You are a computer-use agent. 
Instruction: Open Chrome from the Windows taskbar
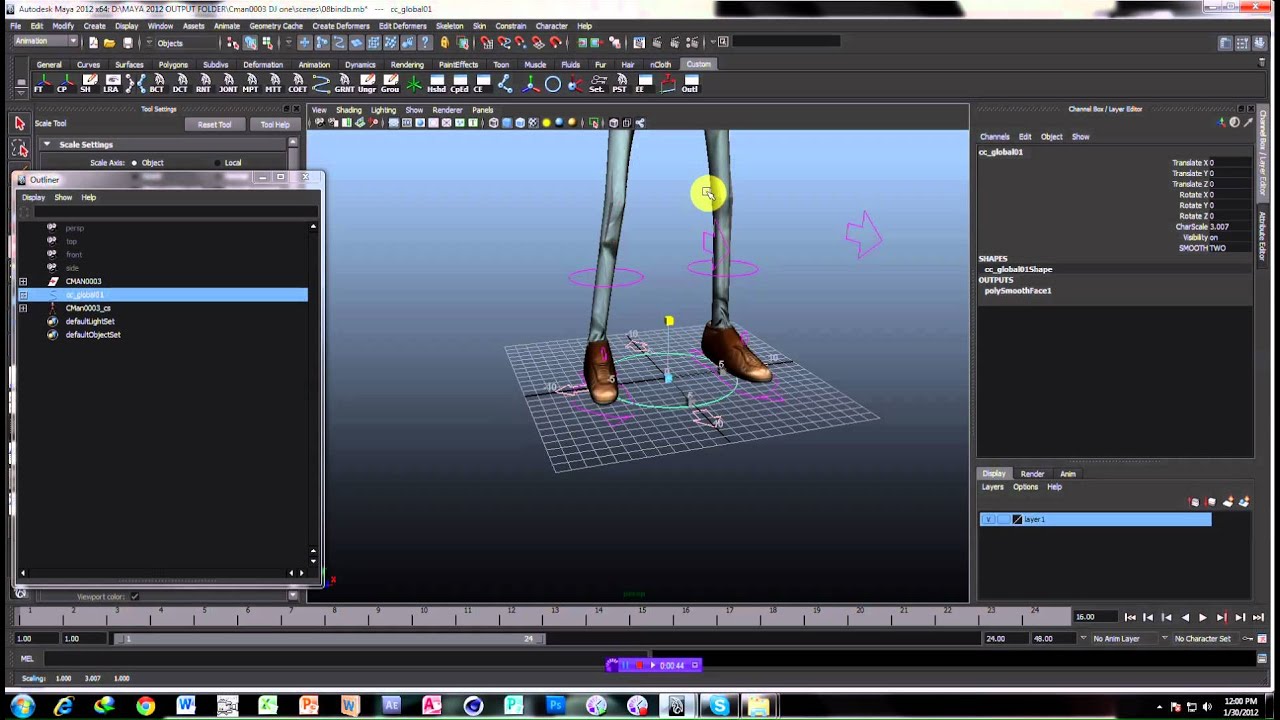(145, 706)
